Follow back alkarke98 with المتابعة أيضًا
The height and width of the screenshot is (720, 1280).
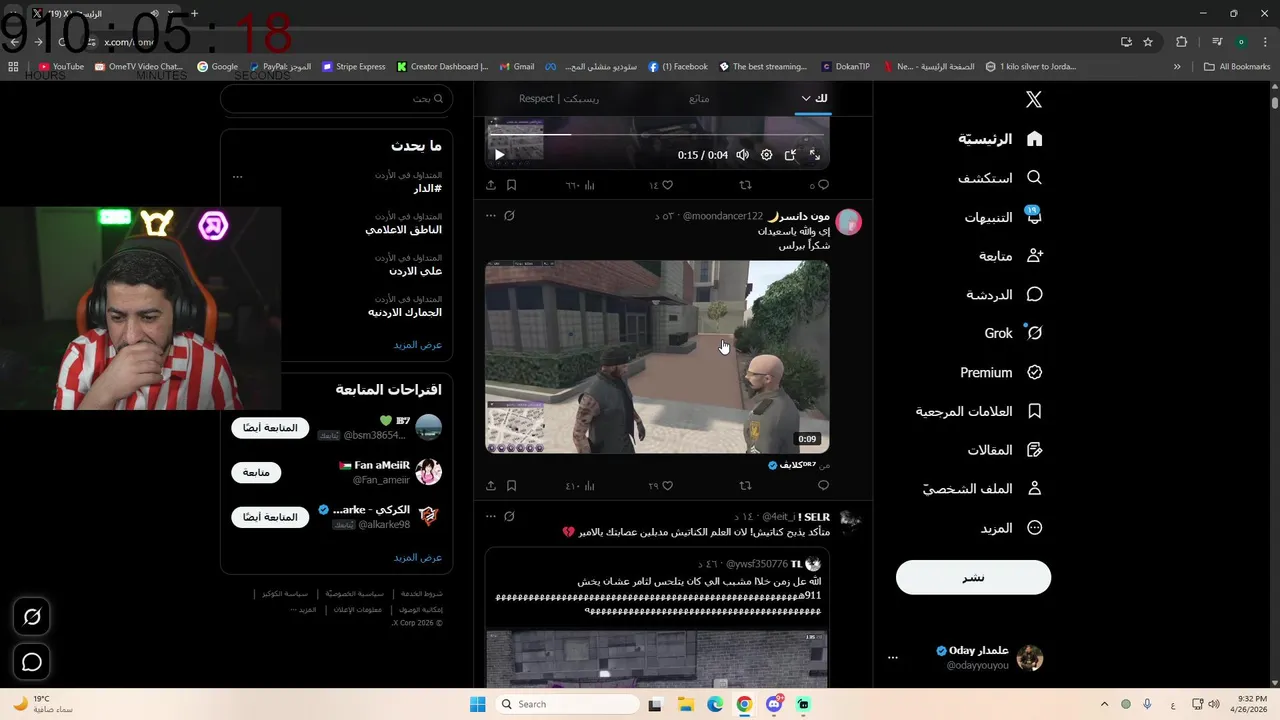270,517
